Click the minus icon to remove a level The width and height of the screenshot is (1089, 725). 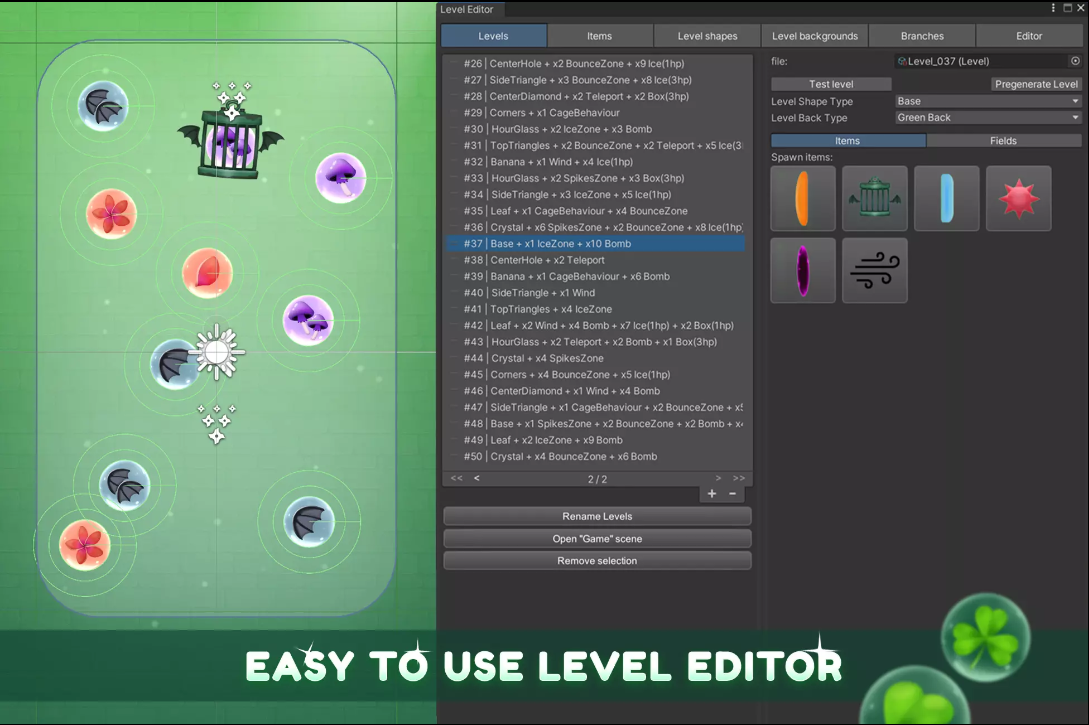[732, 494]
